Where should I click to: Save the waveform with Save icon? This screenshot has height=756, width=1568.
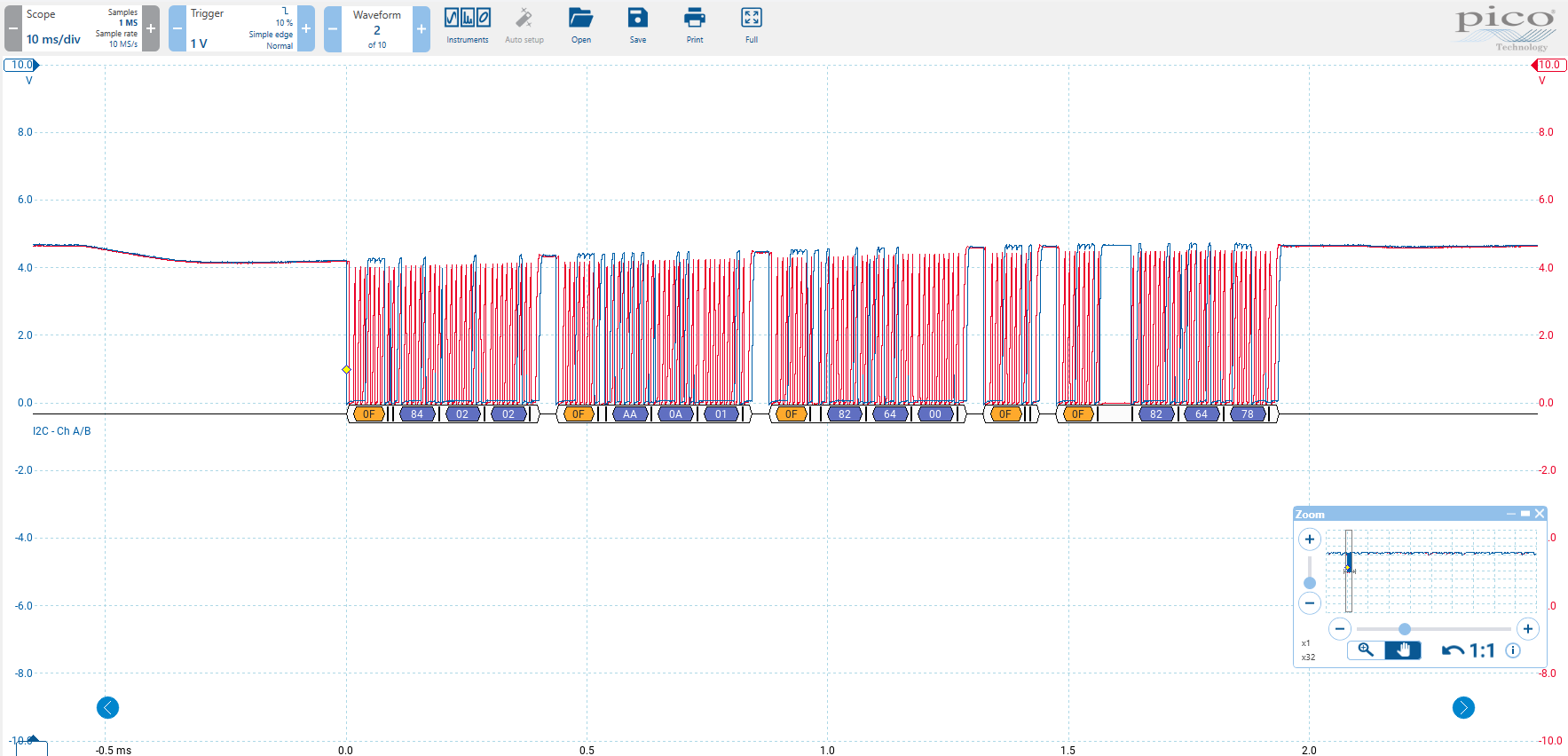(637, 26)
